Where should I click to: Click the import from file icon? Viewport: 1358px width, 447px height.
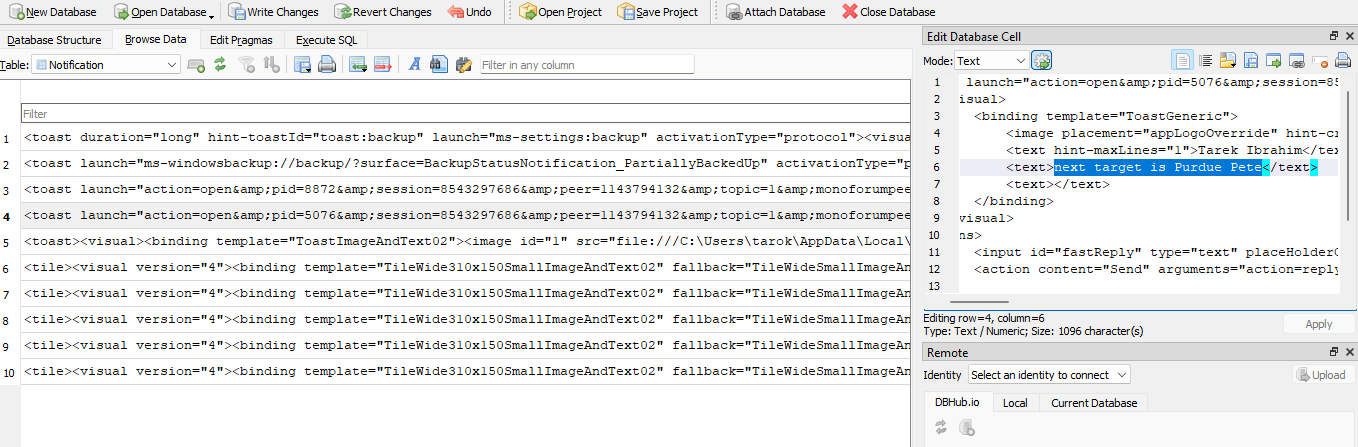[x=1228, y=61]
